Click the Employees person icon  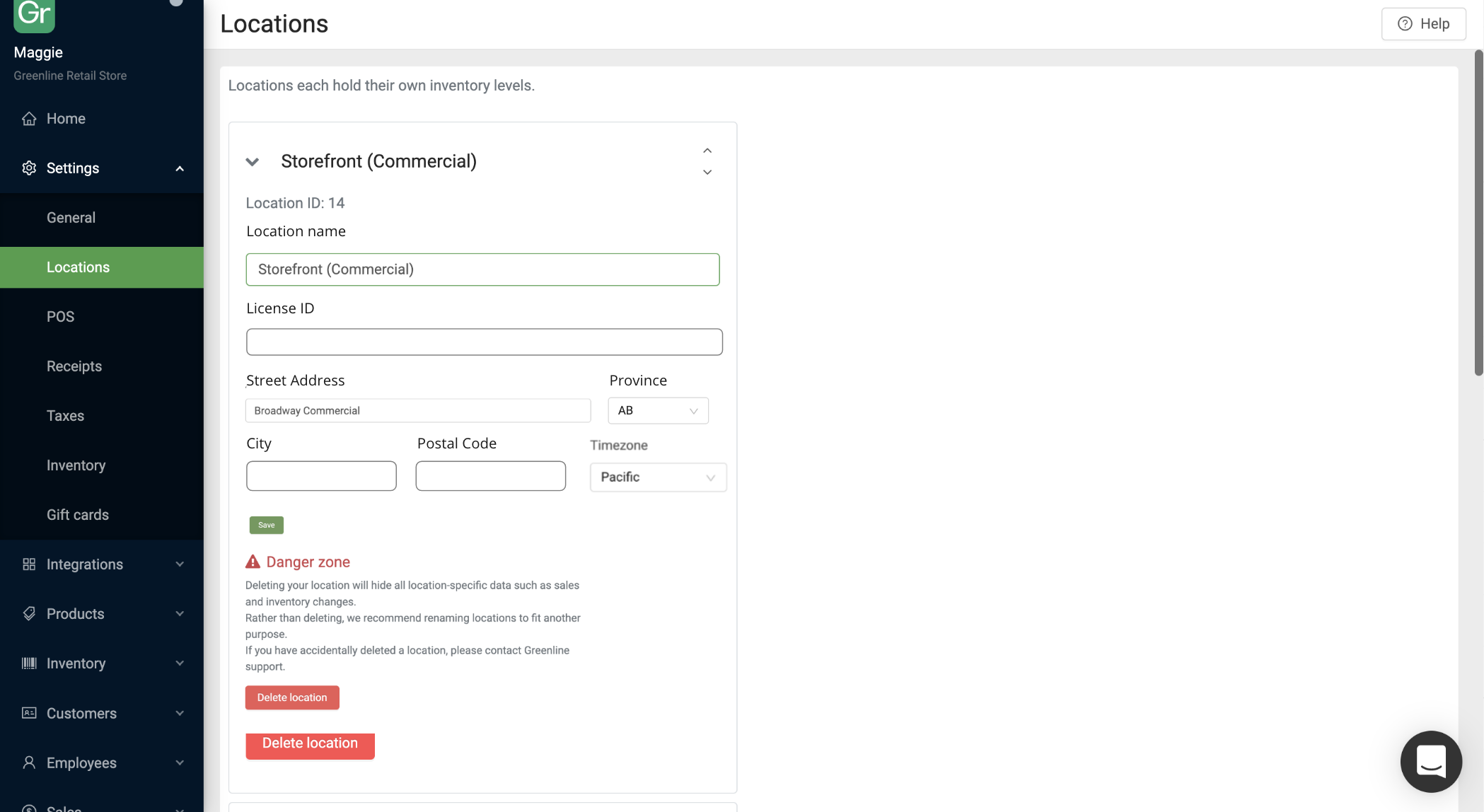[x=29, y=762]
